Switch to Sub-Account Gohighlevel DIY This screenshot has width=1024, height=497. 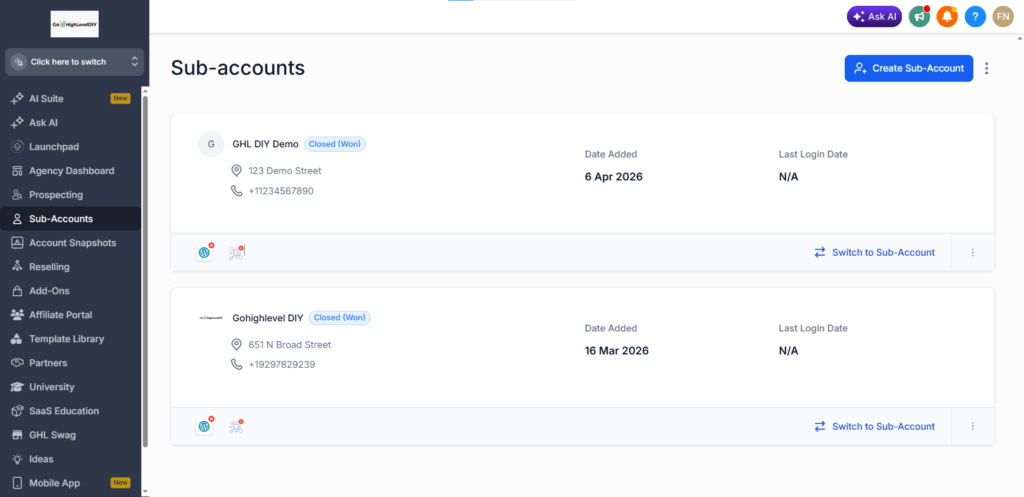874,426
